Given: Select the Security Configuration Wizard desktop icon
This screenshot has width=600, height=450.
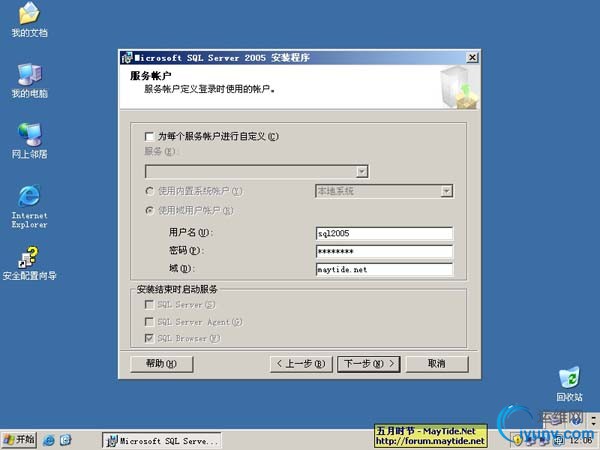Looking at the screenshot, I should click(x=29, y=263).
